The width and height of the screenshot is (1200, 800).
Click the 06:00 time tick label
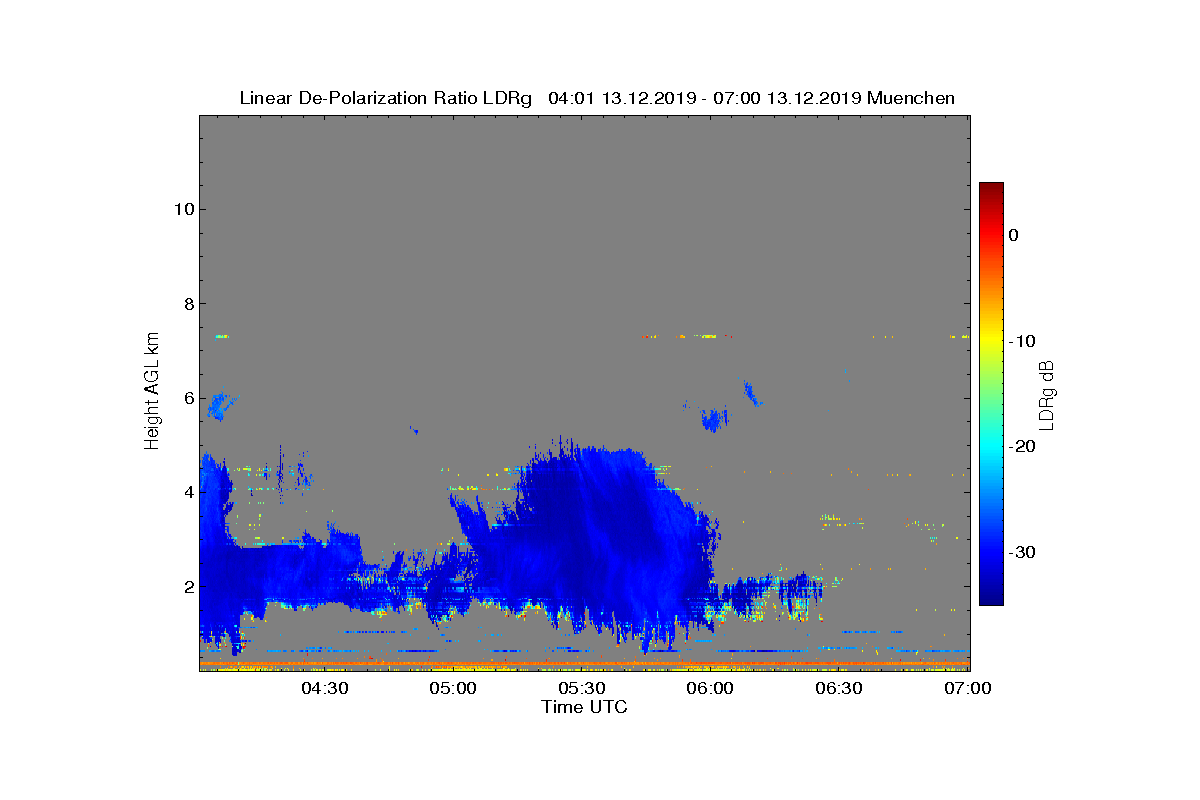click(x=711, y=688)
